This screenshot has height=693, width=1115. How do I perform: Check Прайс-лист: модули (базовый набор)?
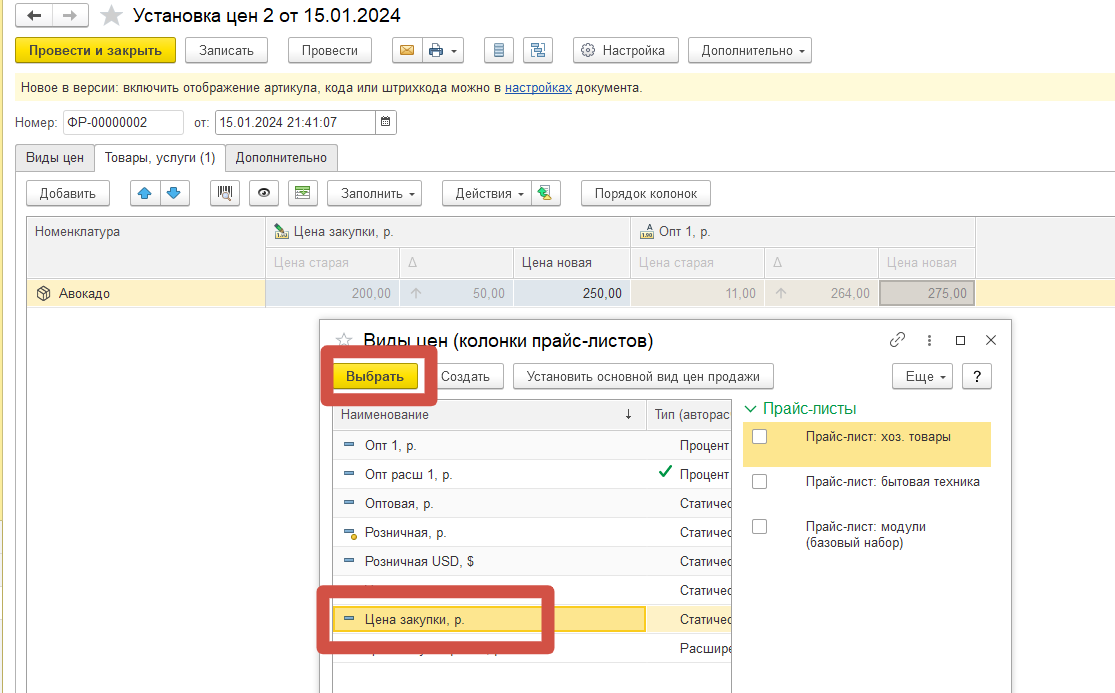coord(759,527)
